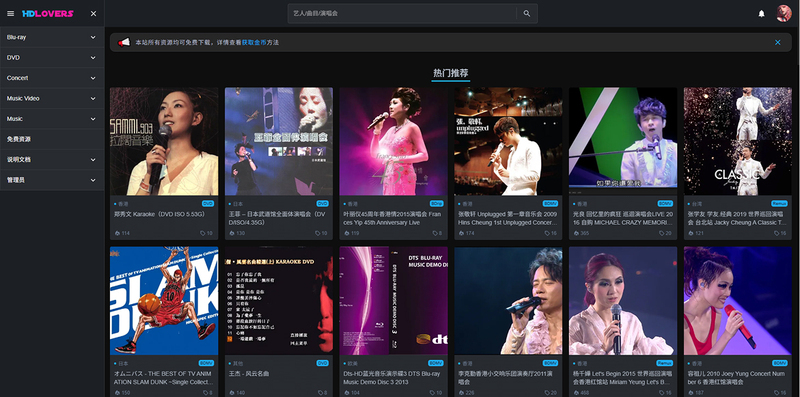
Task: Focus the 艺人/曲目/演唱会 search field
Action: point(403,14)
